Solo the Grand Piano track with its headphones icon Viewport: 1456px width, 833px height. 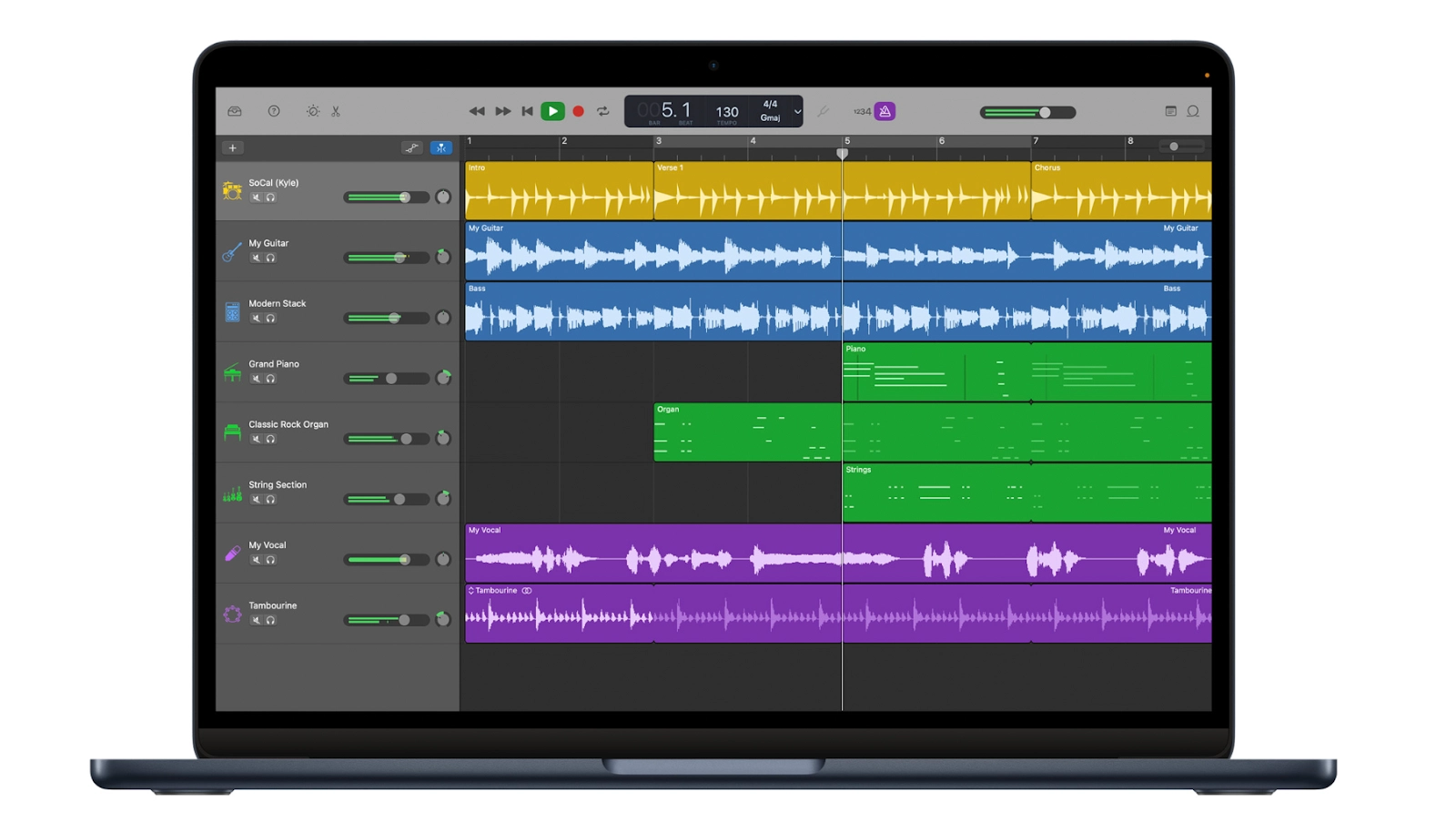pyautogui.click(x=270, y=378)
